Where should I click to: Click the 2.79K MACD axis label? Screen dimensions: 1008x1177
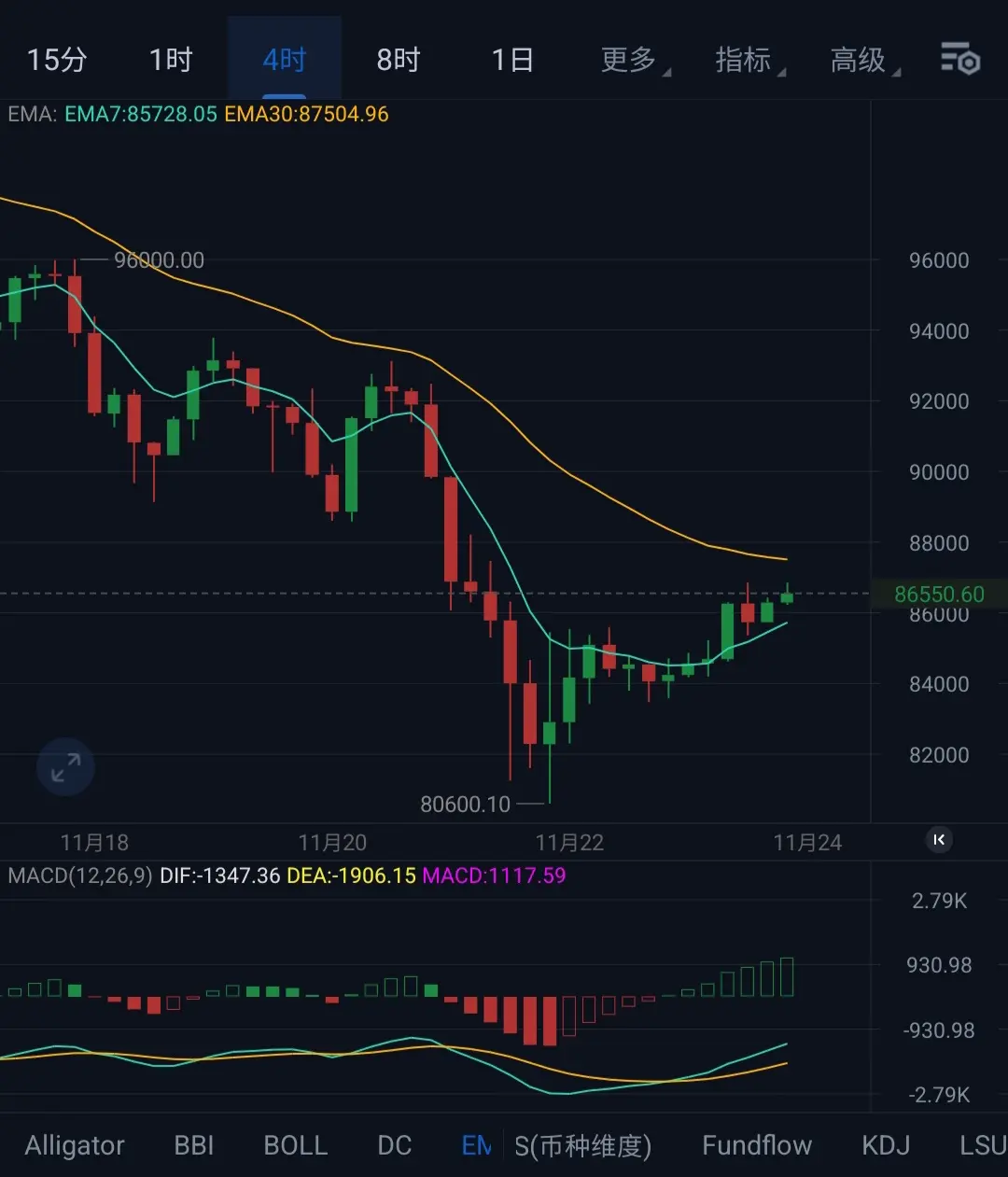click(x=940, y=901)
